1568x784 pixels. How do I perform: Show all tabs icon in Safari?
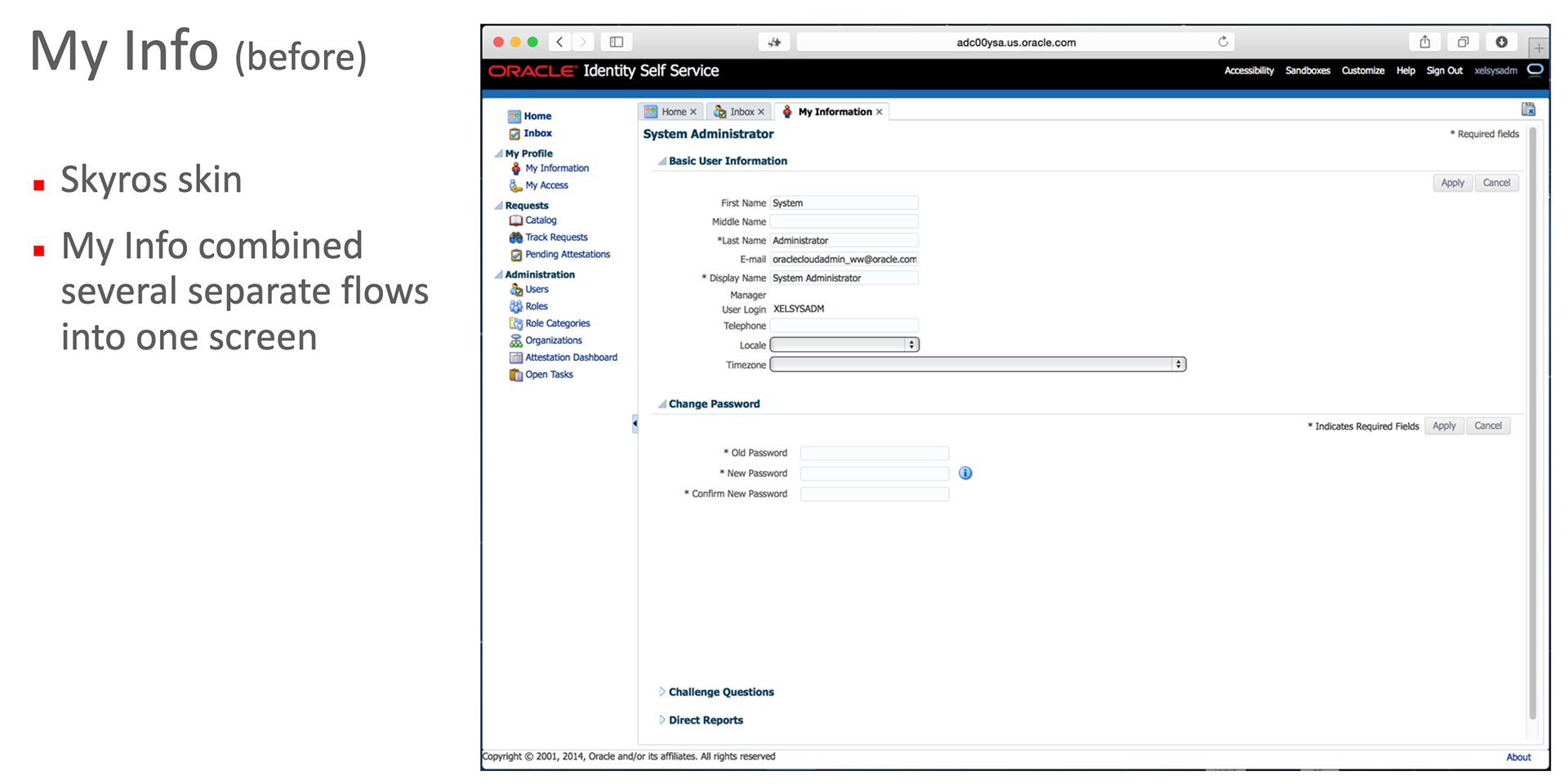1463,42
